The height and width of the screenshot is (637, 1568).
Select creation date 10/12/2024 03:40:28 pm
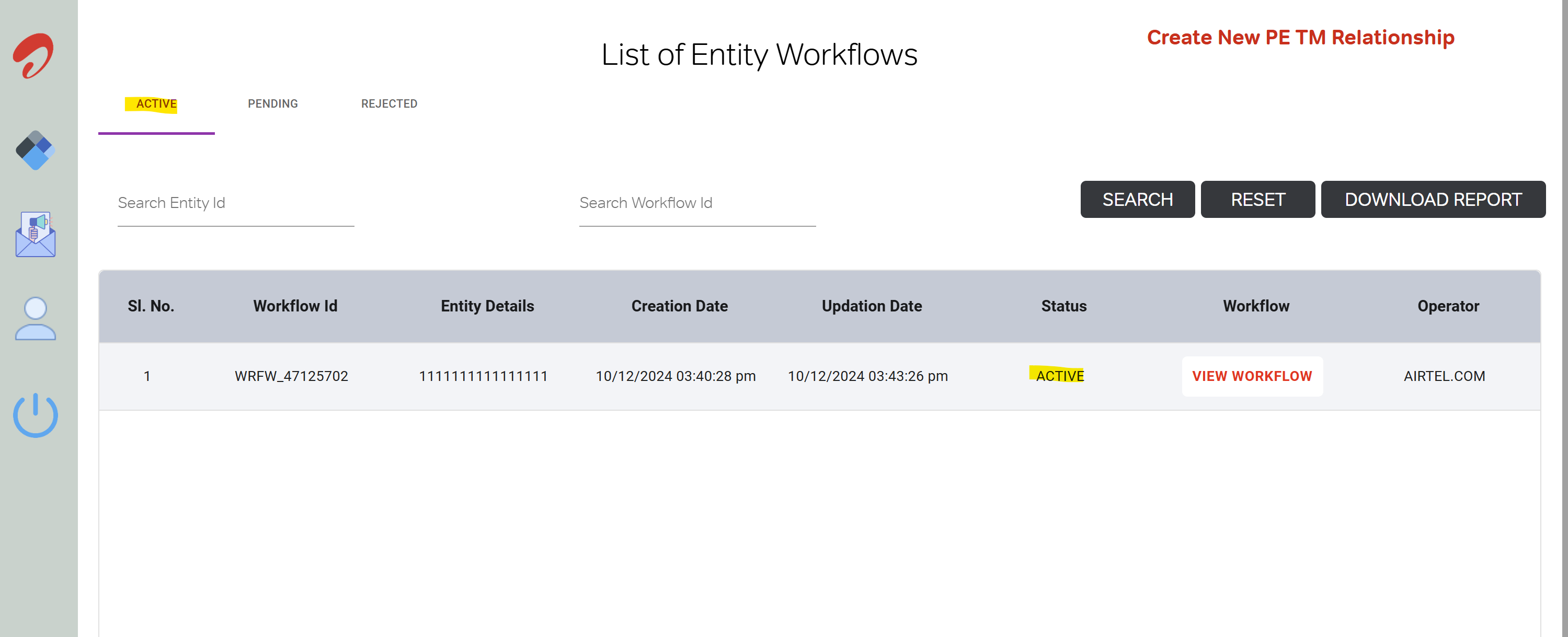pyautogui.click(x=676, y=377)
